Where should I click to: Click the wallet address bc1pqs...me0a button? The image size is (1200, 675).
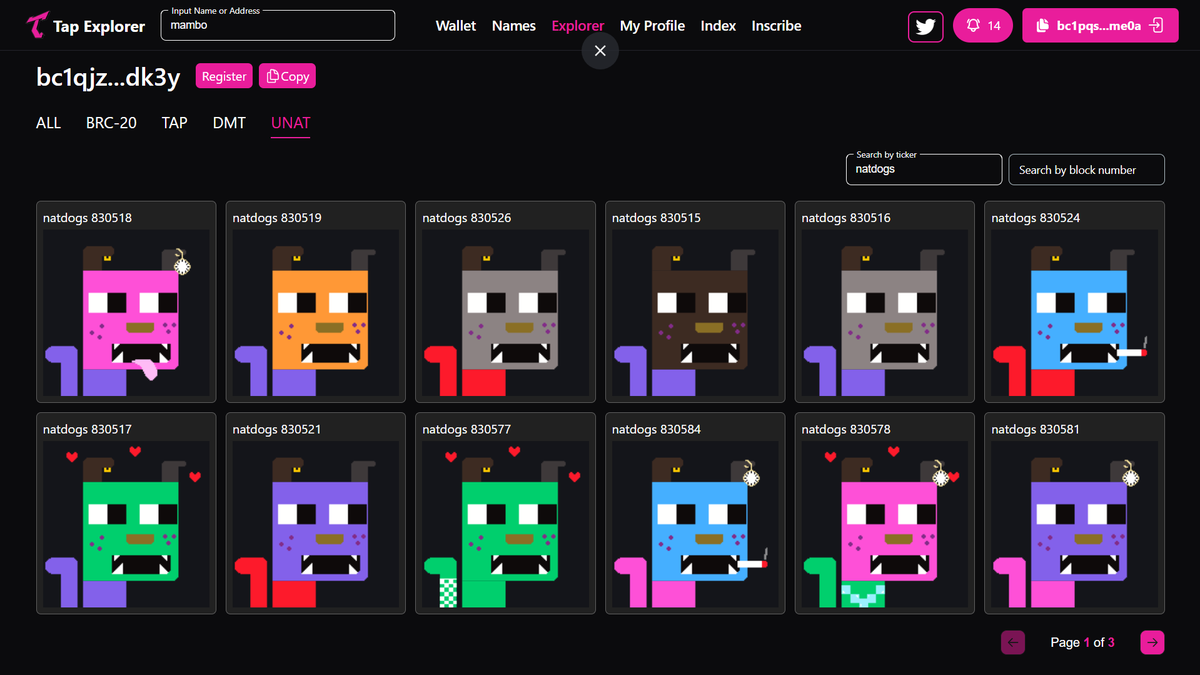tap(1100, 26)
